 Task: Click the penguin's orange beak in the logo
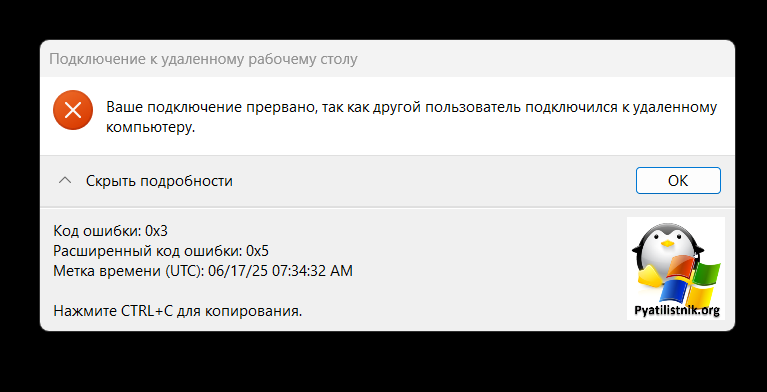[x=667, y=243]
